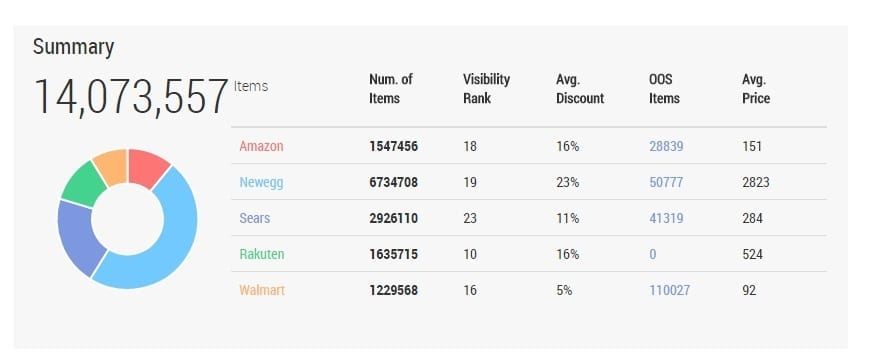Select the purple-blue Sears donut segment

[x=77, y=236]
